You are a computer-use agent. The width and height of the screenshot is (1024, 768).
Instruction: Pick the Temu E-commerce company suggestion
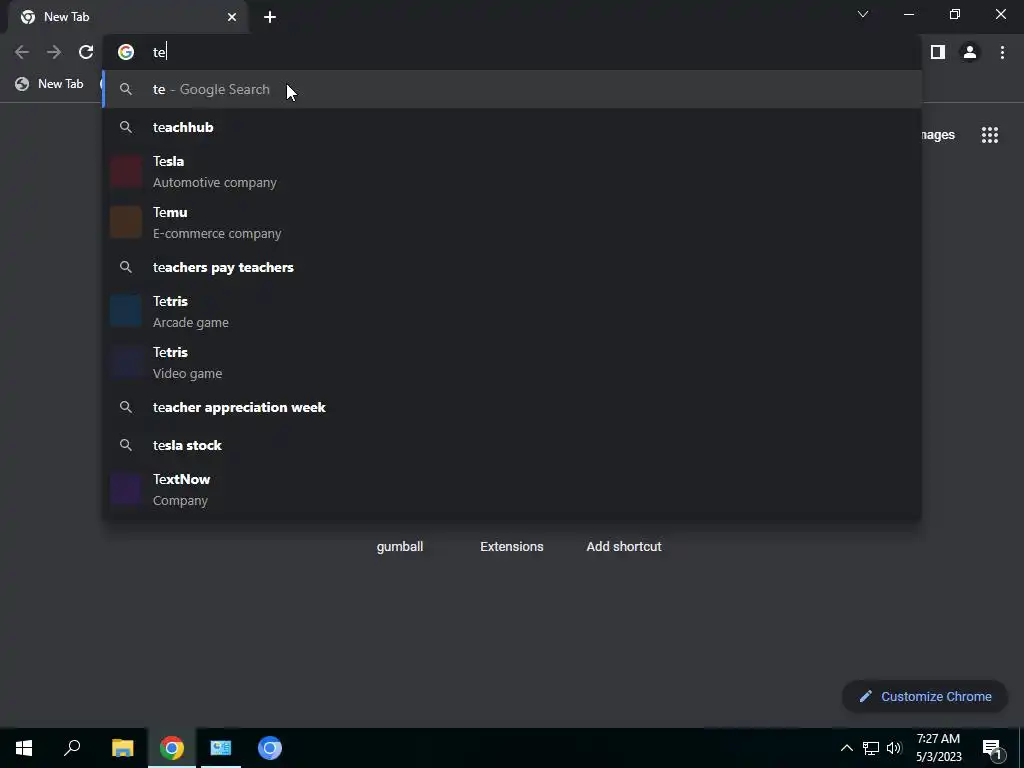pyautogui.click(x=512, y=223)
